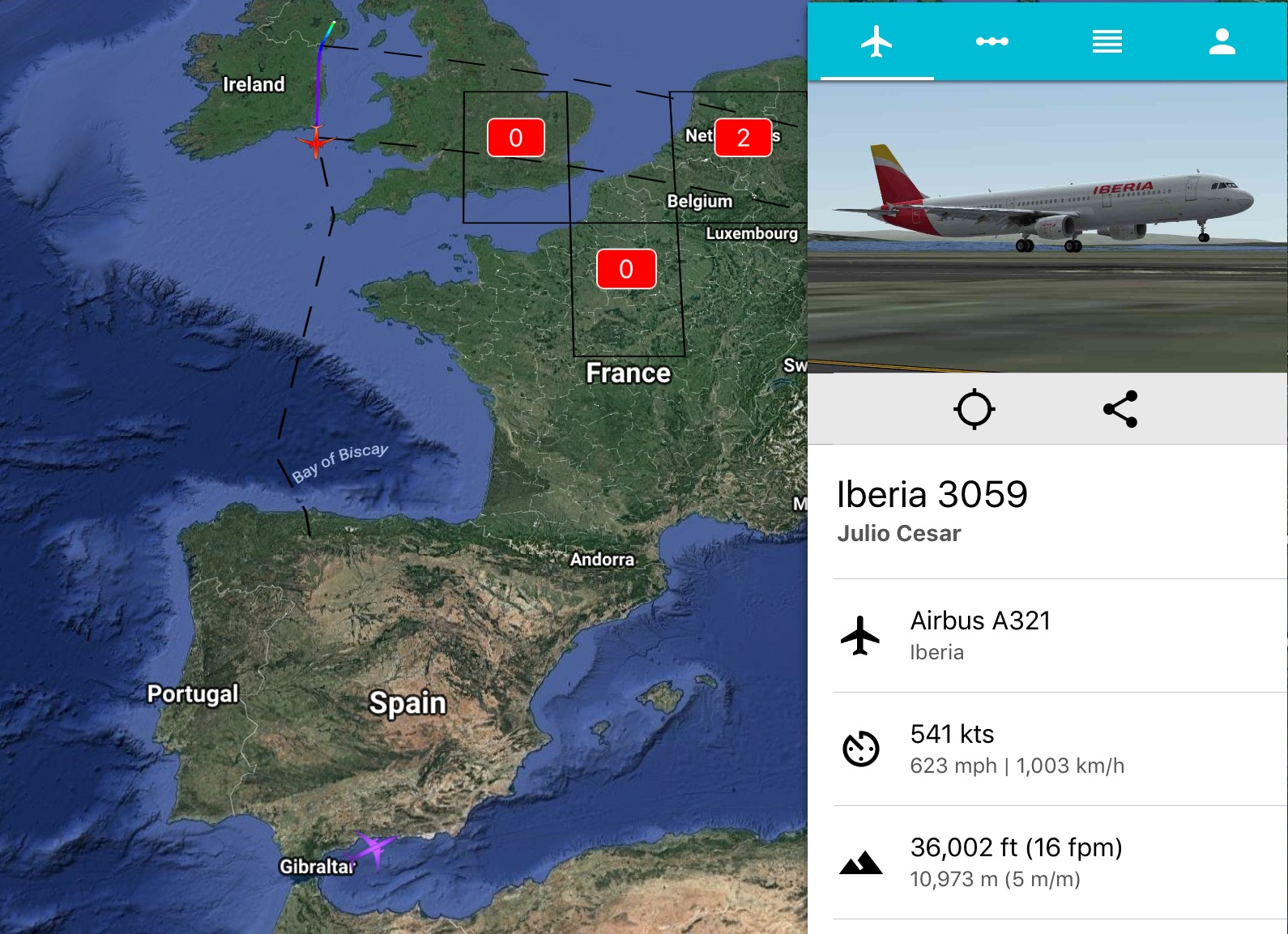Center map using crosshair locate icon
Viewport: 1288px width, 934px height.
pos(974,409)
